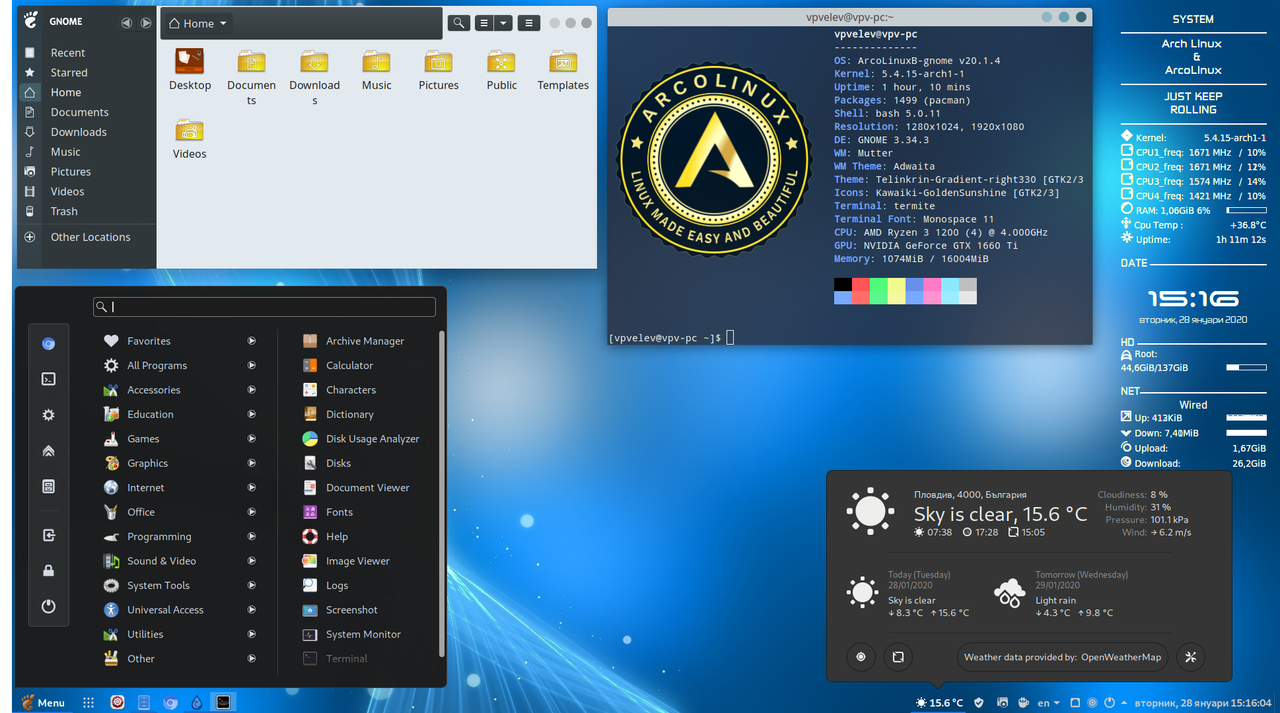Switch Files to list view
Image resolution: width=1280 pixels, height=713 pixels.
484,23
